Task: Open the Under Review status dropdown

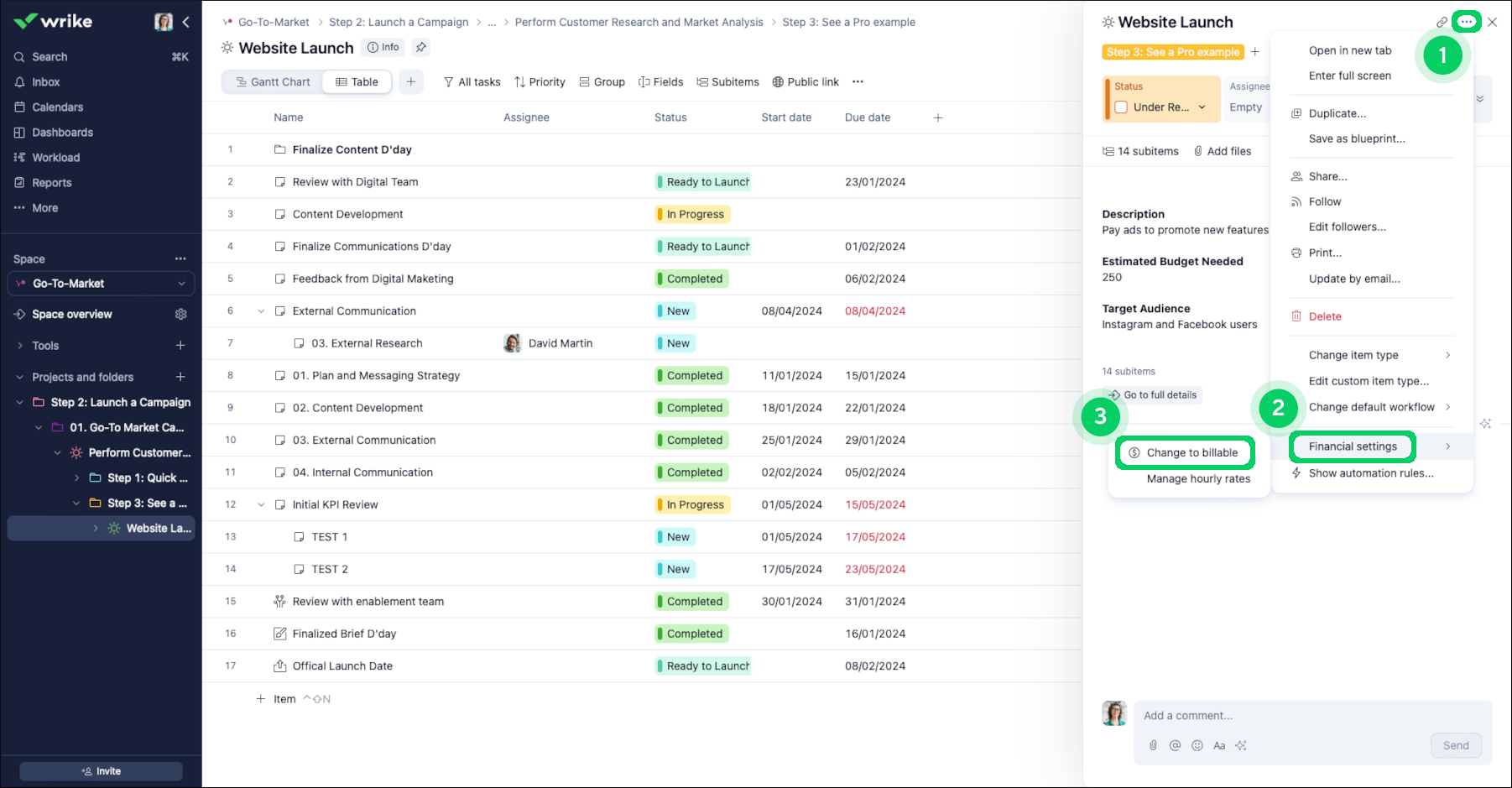Action: tap(1202, 107)
